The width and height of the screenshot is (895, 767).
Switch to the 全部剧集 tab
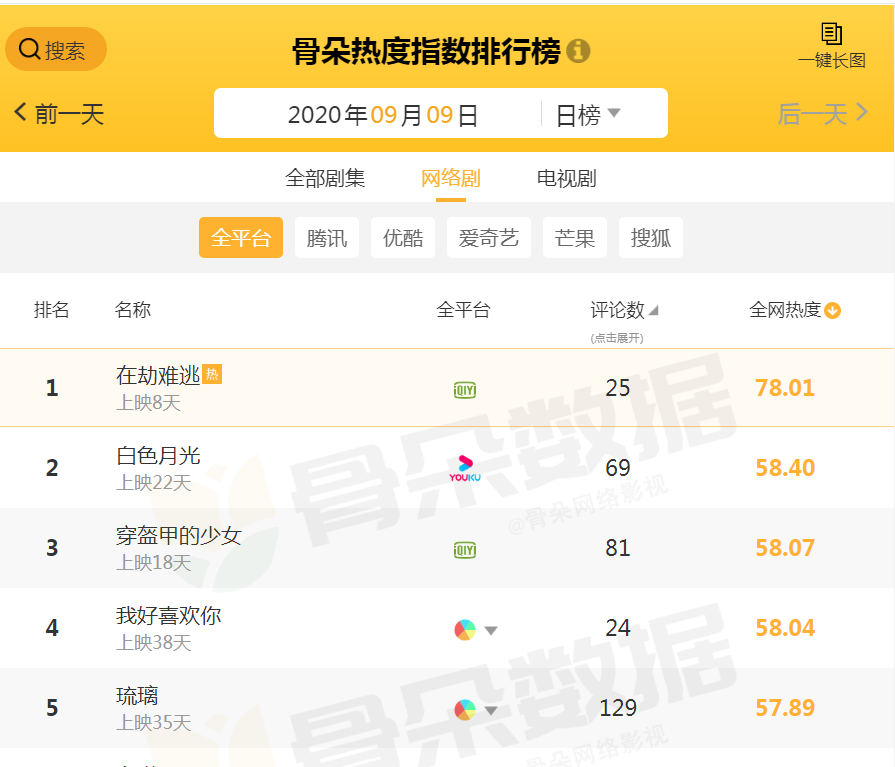click(x=325, y=178)
